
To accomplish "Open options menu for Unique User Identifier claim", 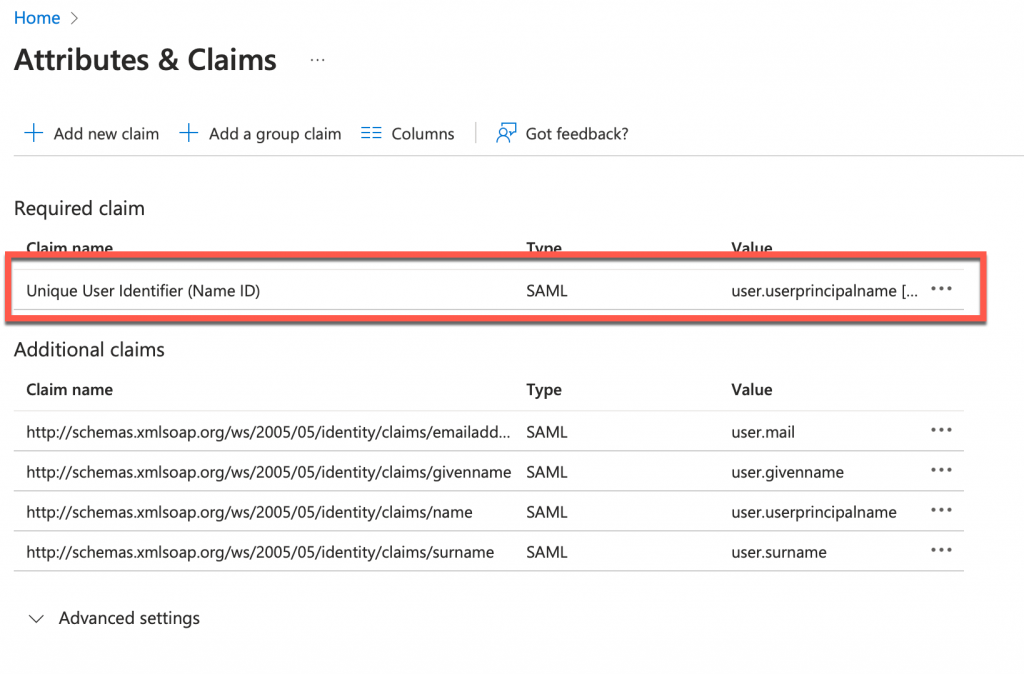I will (x=941, y=289).
